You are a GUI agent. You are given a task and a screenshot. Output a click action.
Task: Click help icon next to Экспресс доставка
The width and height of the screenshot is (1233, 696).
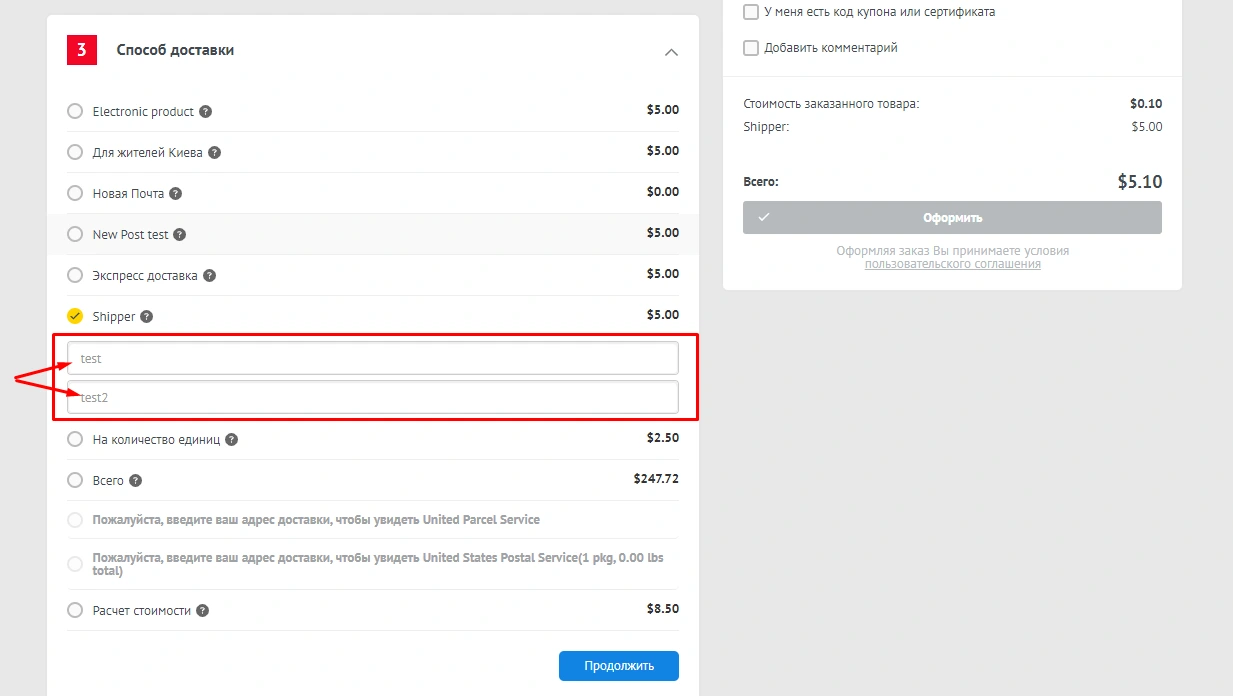tap(209, 276)
